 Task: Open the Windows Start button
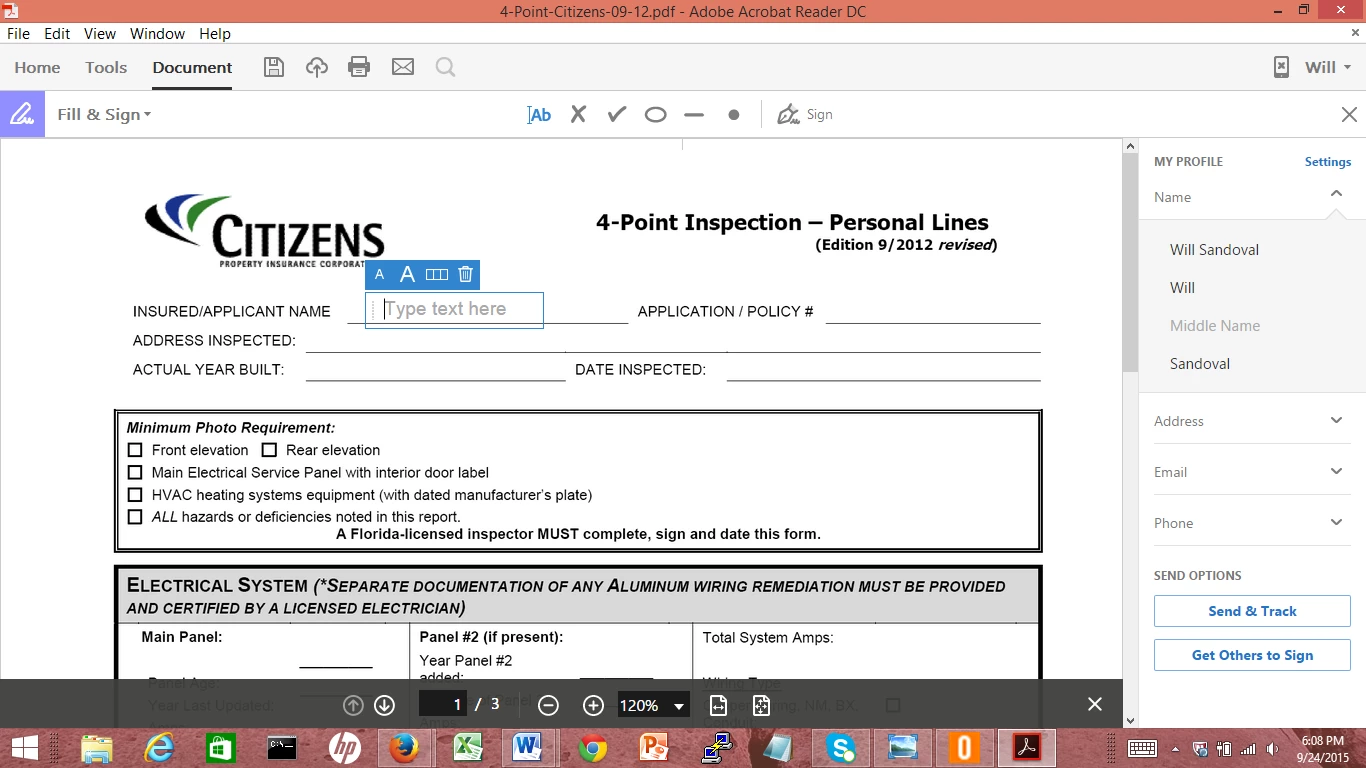click(x=23, y=747)
